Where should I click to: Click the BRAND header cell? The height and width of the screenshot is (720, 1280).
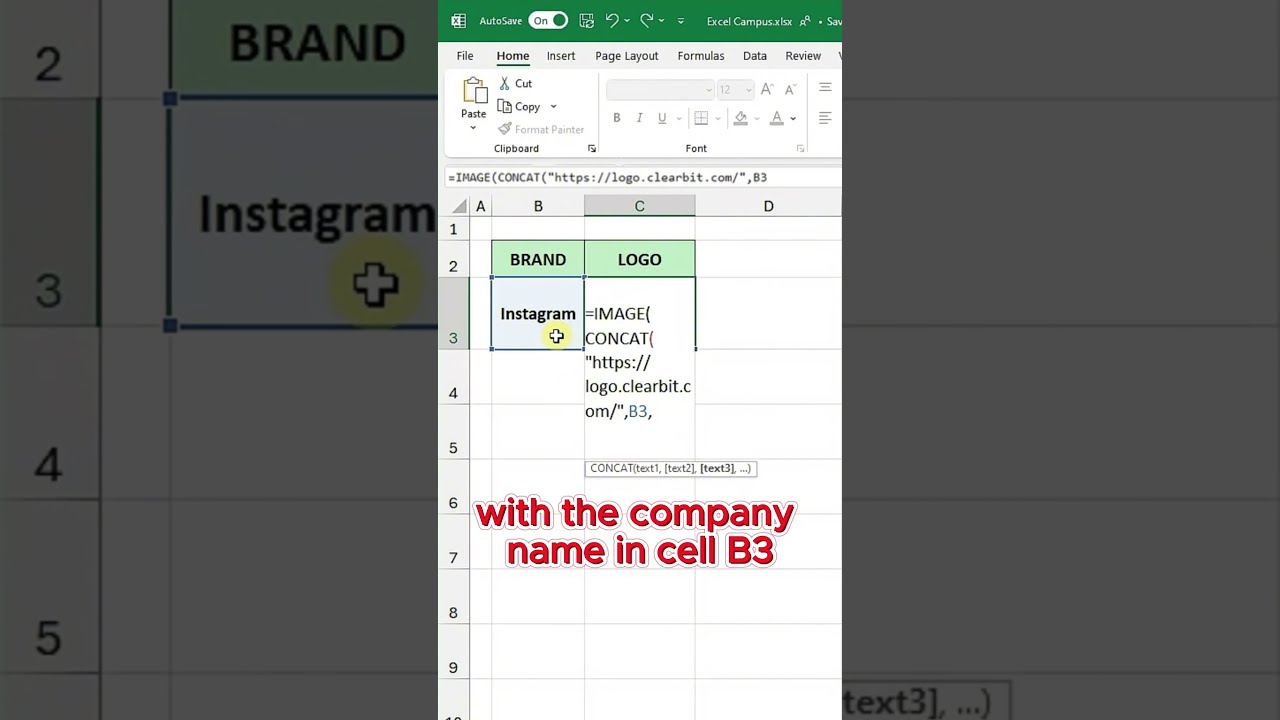[x=538, y=260]
